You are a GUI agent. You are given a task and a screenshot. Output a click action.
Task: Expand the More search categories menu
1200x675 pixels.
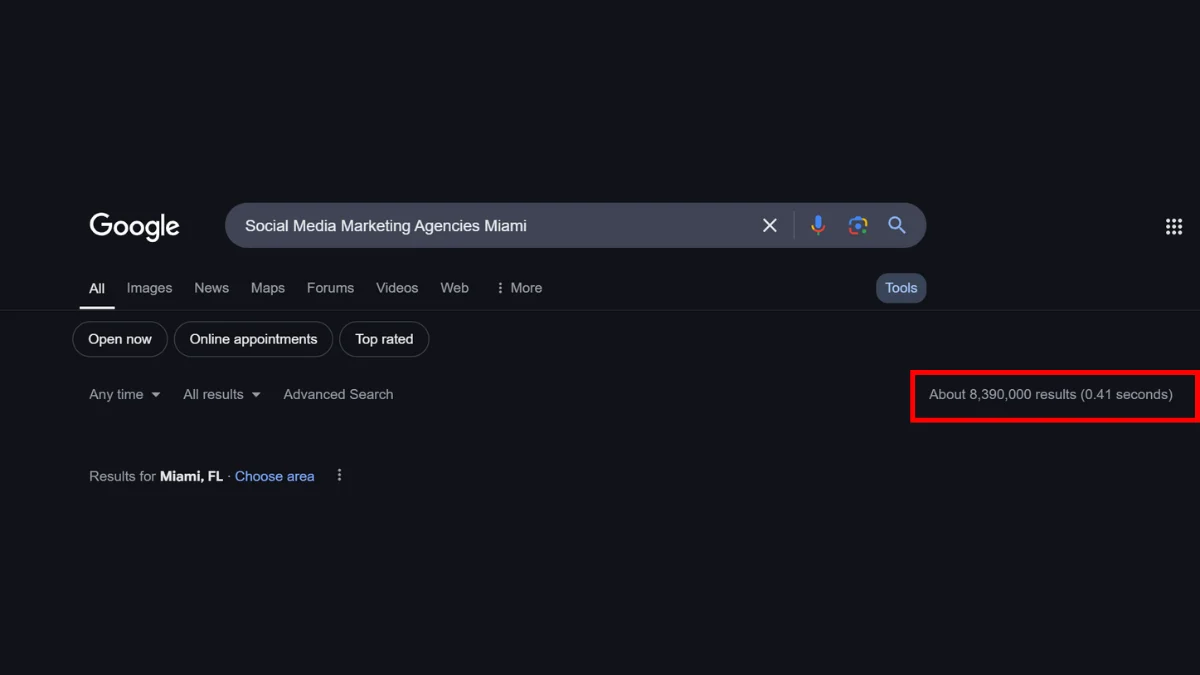[x=518, y=288]
